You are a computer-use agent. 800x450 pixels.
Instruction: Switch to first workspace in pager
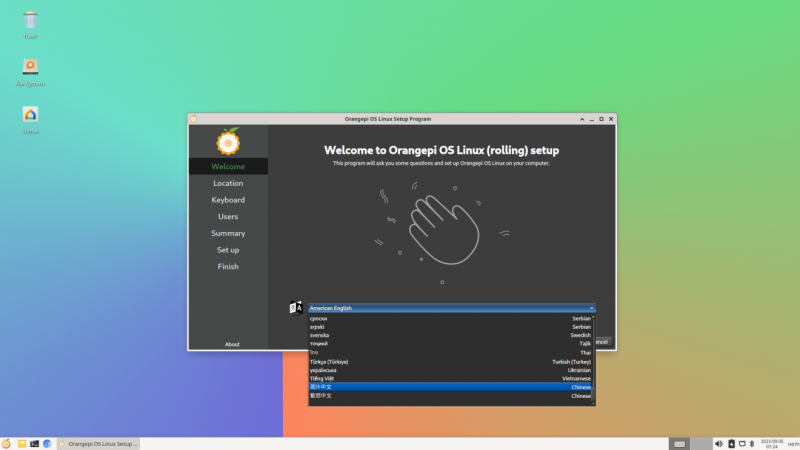tap(680, 444)
